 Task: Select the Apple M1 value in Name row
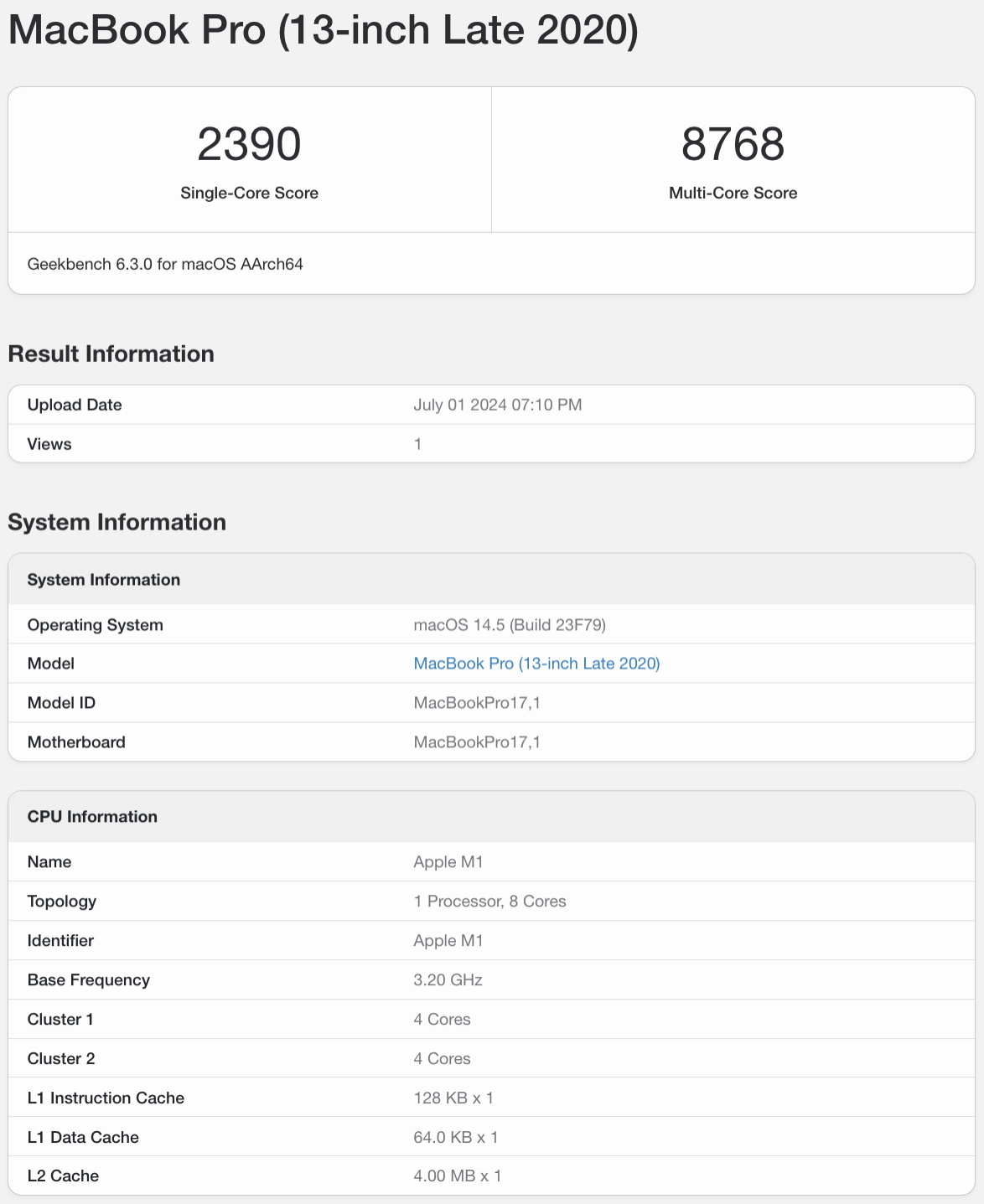(x=448, y=862)
